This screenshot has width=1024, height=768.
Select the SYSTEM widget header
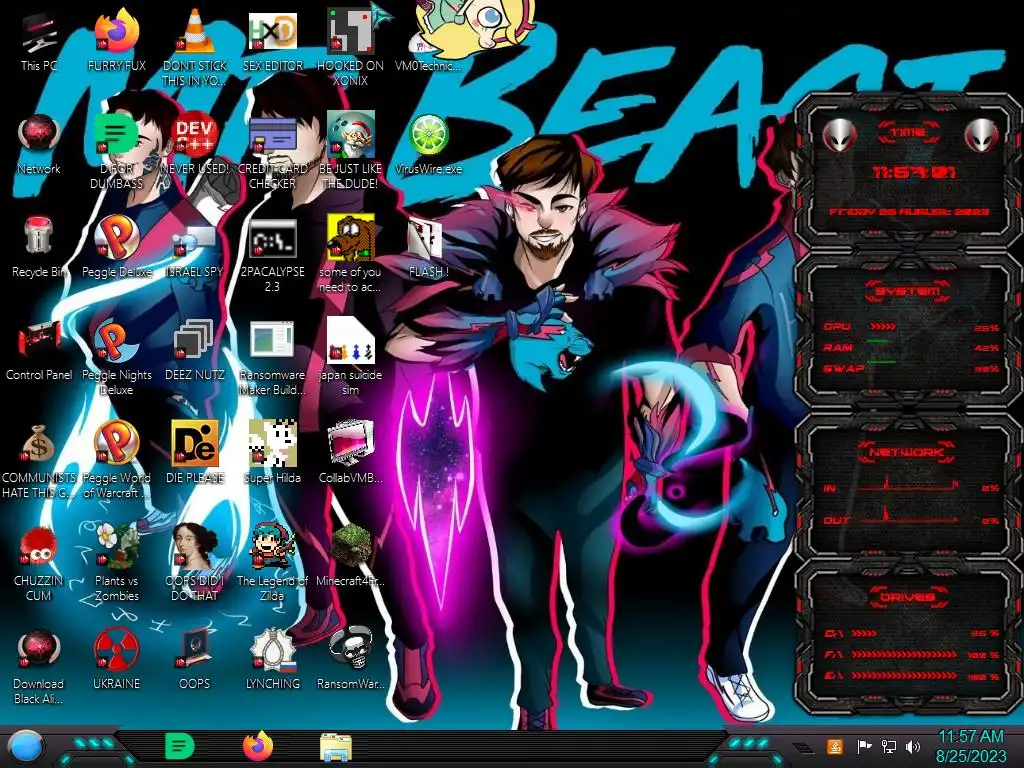(907, 291)
